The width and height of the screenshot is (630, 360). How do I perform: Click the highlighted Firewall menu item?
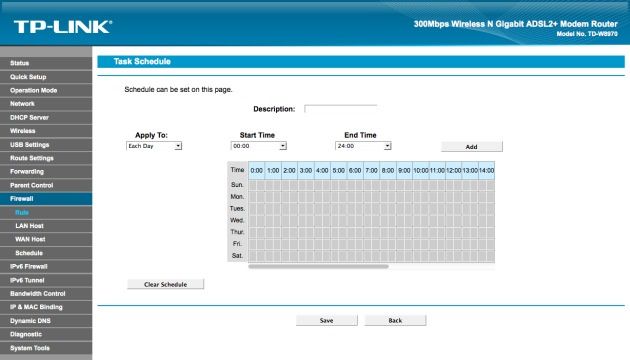46,199
